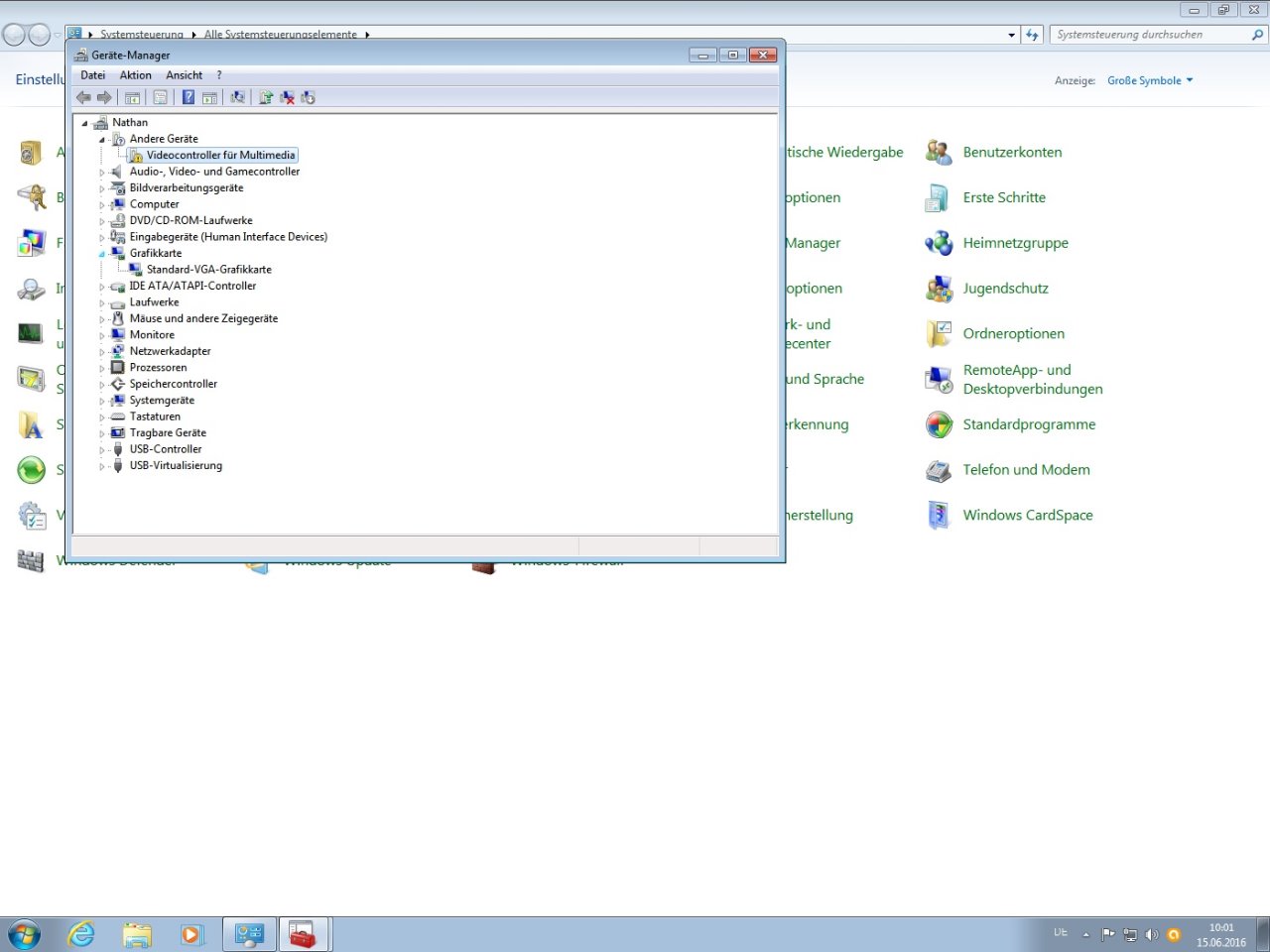The image size is (1270, 952).
Task: Click the volume speaker tray icon
Action: click(1152, 934)
